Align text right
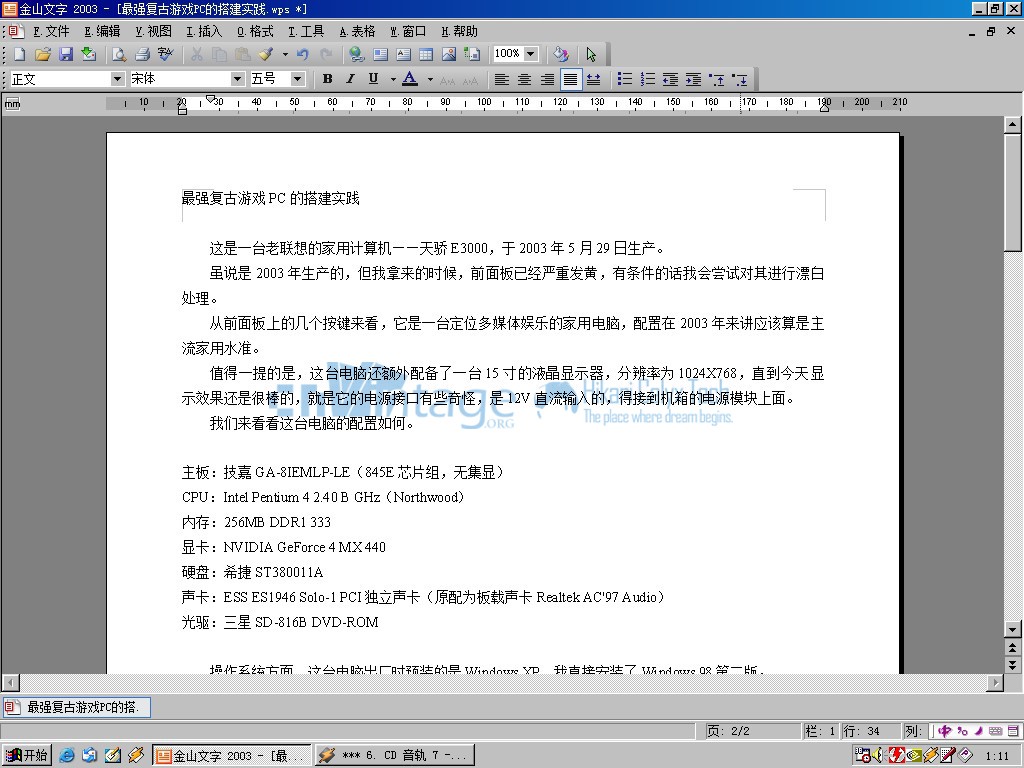The width and height of the screenshot is (1024, 768). tap(547, 79)
